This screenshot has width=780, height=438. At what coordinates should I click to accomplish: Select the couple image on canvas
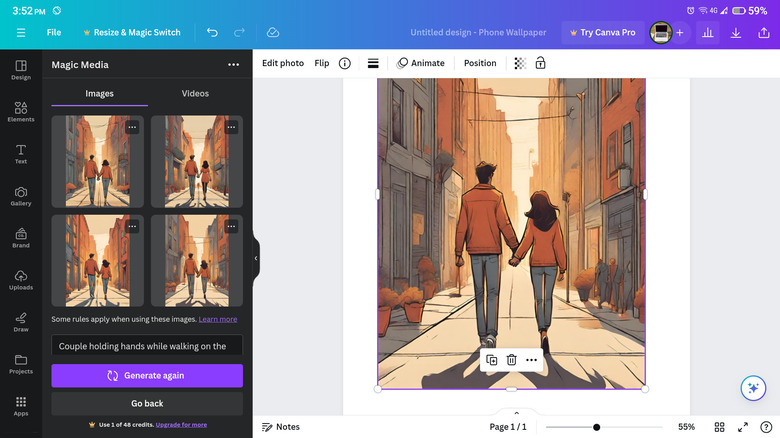[511, 233]
